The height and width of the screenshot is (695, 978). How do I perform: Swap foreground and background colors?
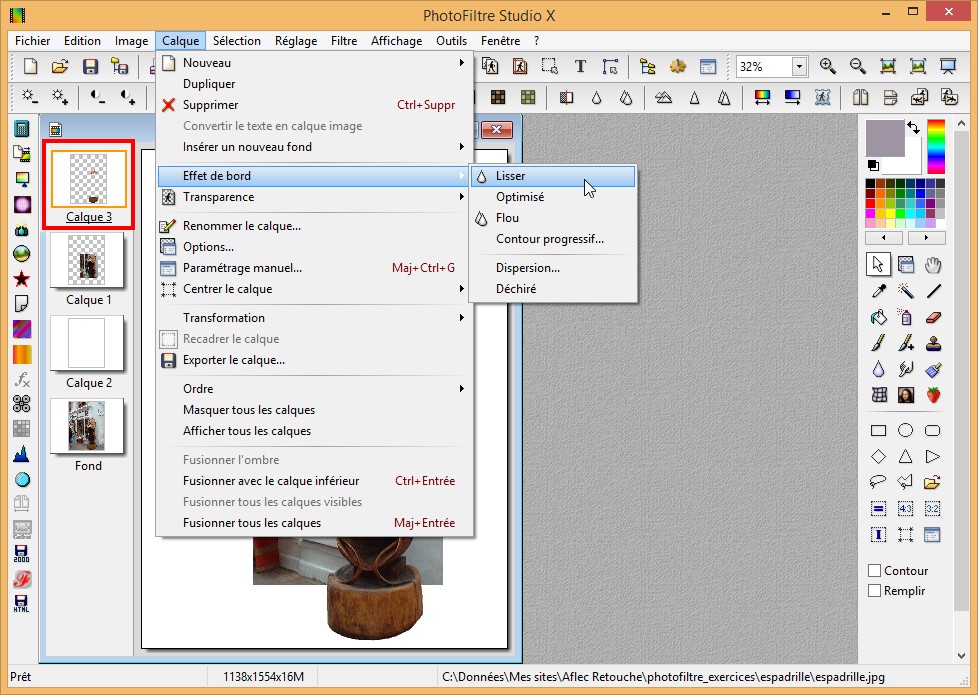coord(914,127)
